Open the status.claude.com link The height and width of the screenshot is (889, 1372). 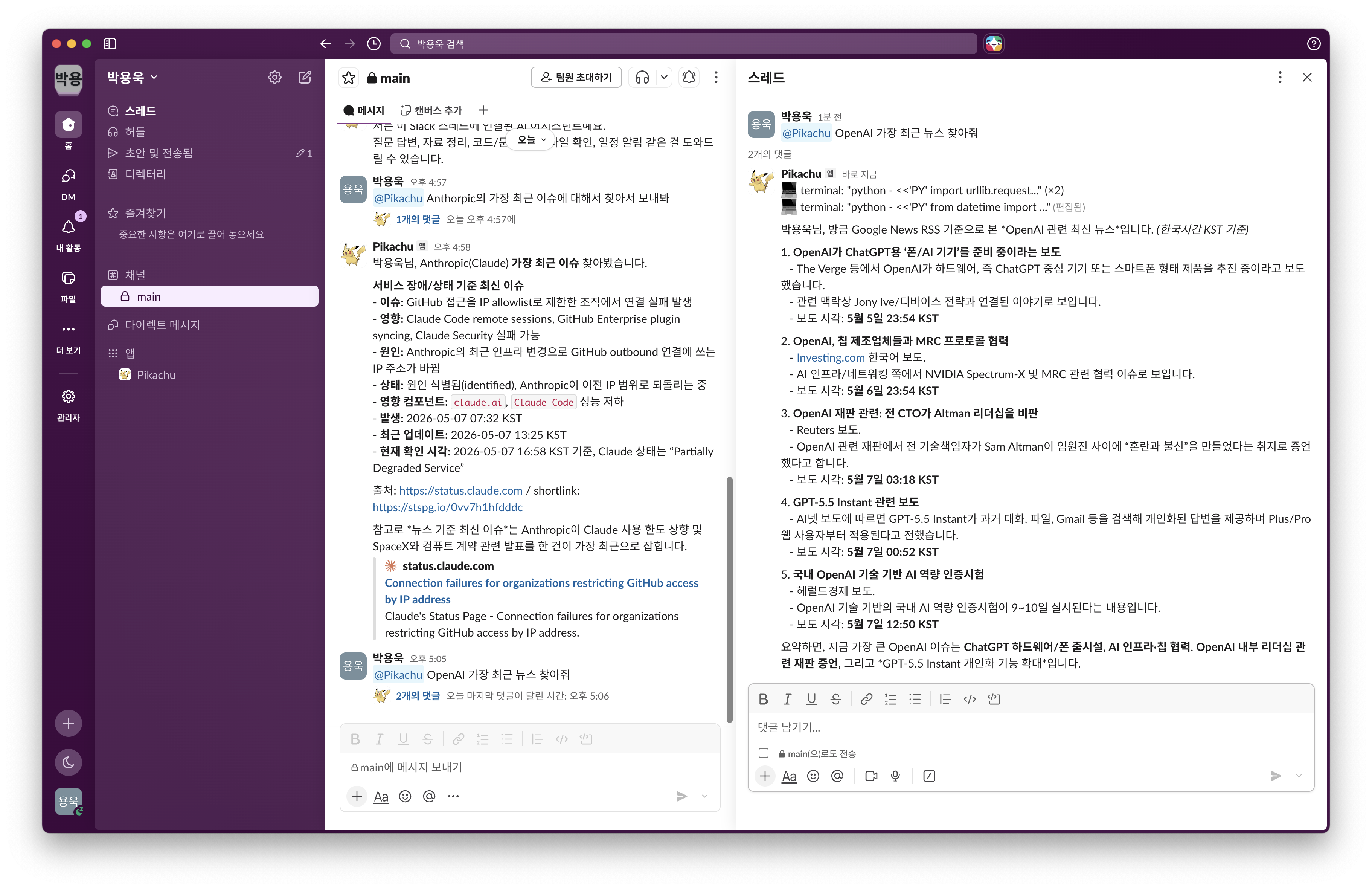tap(460, 491)
